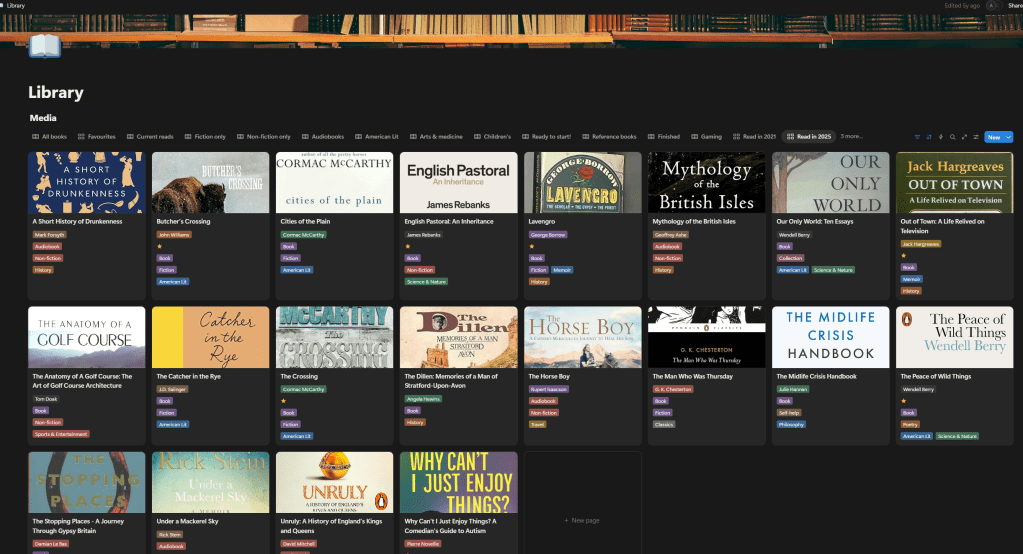Switch to the Favourites view tab
Viewport: 1023px width, 554px height.
(96, 136)
